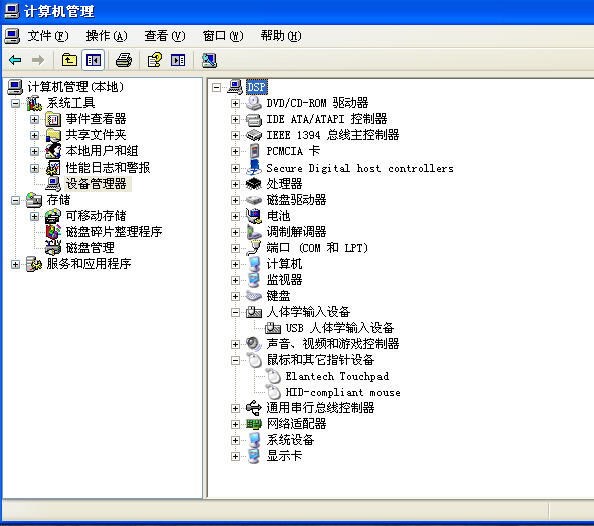Expand the 共享文件夹 node
Image resolution: width=594 pixels, height=526 pixels.
coord(34,135)
